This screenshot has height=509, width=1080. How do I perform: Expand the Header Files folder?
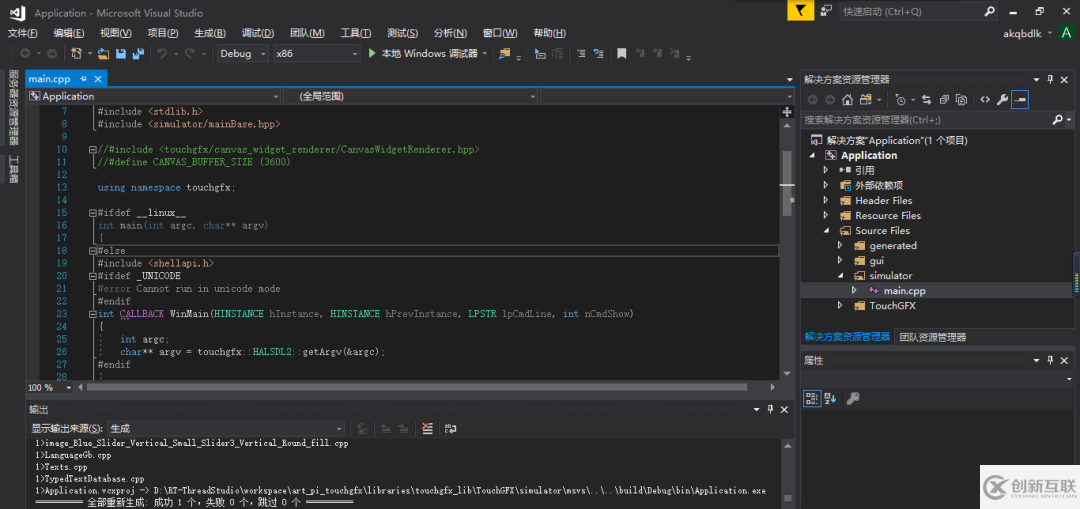tap(826, 200)
